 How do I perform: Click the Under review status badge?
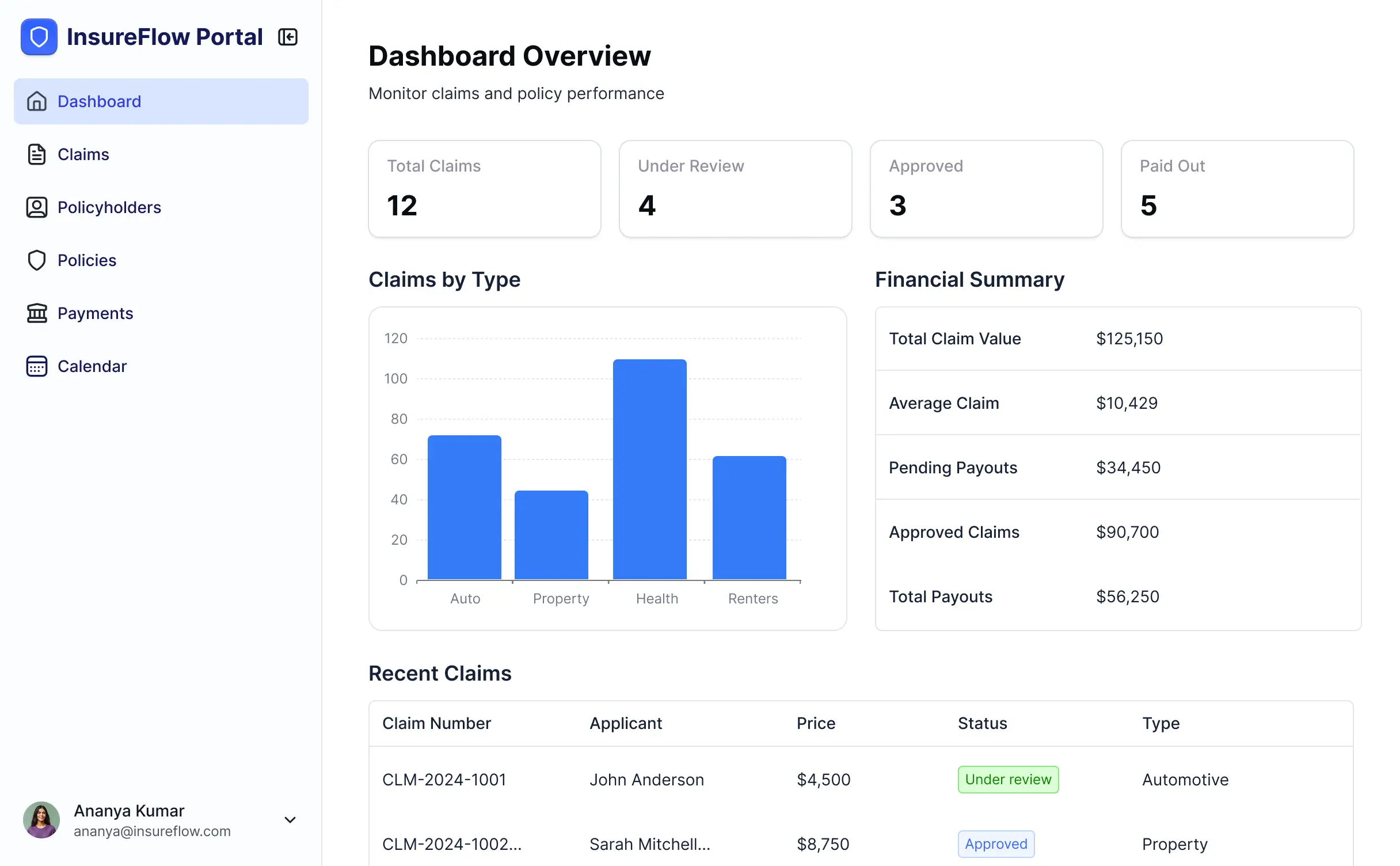[1008, 779]
